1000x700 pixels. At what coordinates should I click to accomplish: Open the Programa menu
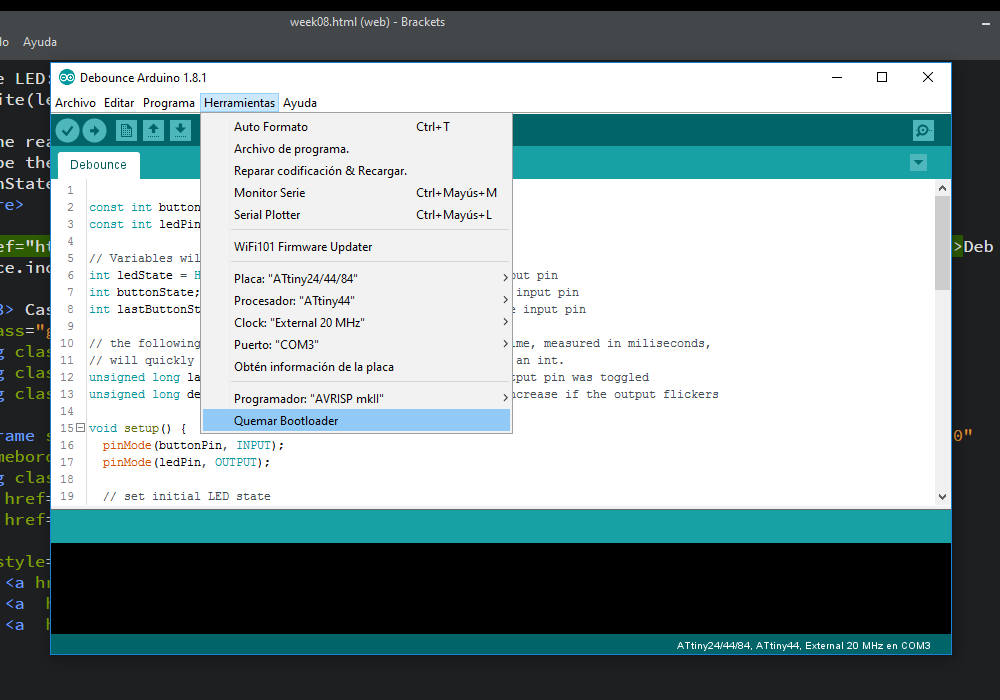point(168,103)
